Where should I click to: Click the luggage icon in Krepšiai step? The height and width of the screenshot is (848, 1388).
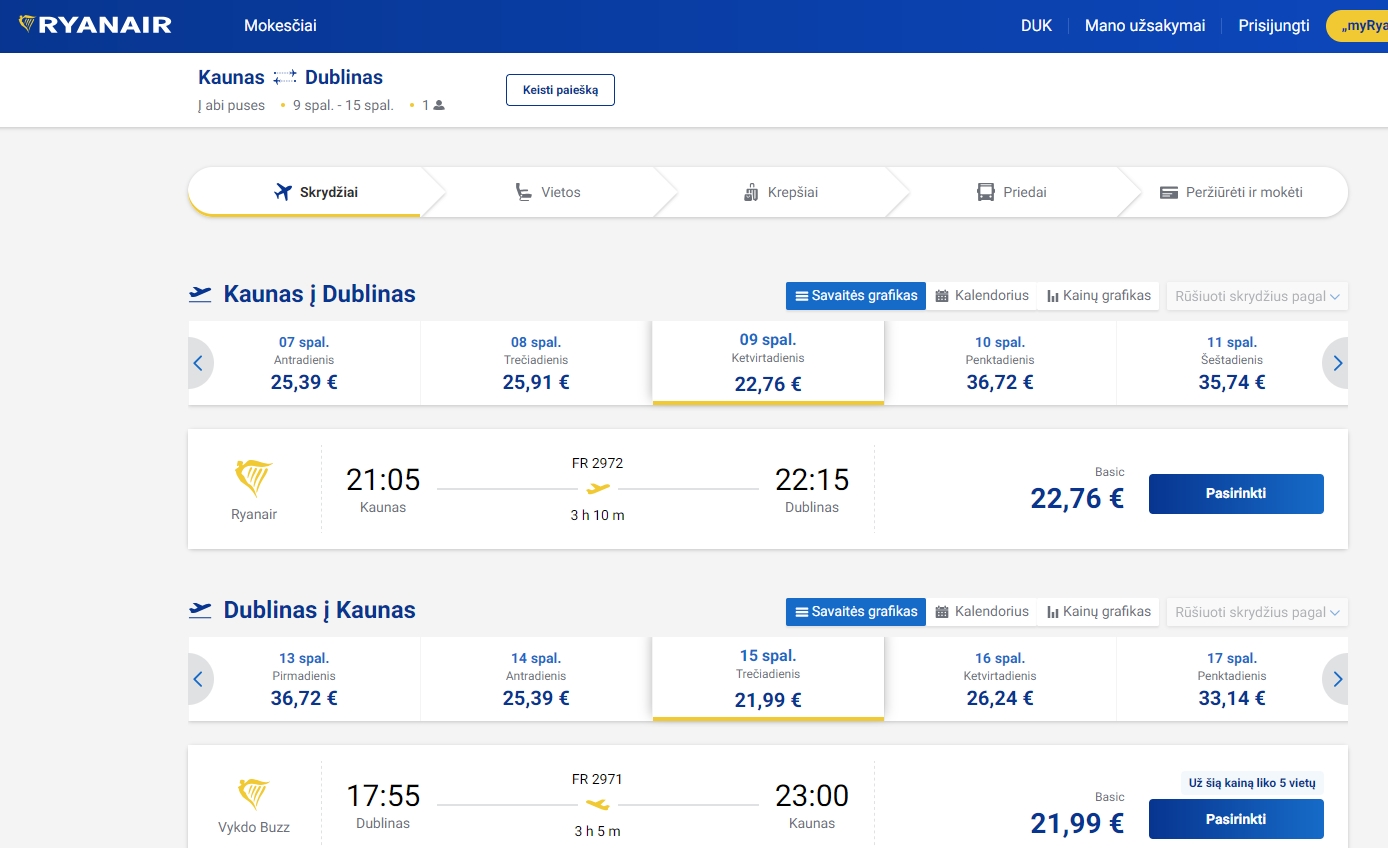751,192
